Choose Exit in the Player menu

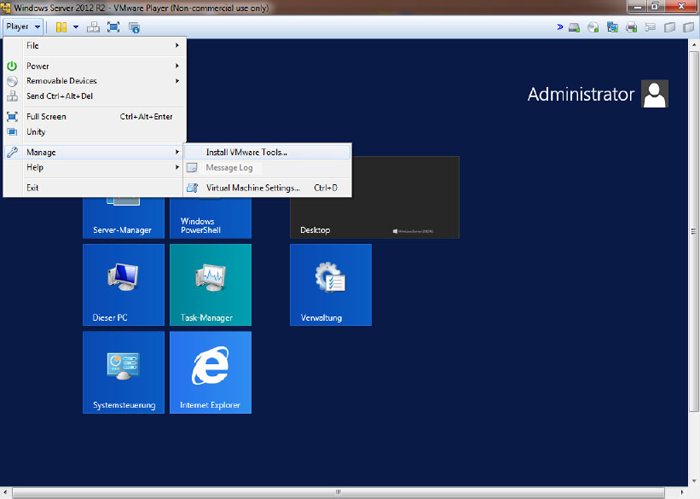point(95,188)
